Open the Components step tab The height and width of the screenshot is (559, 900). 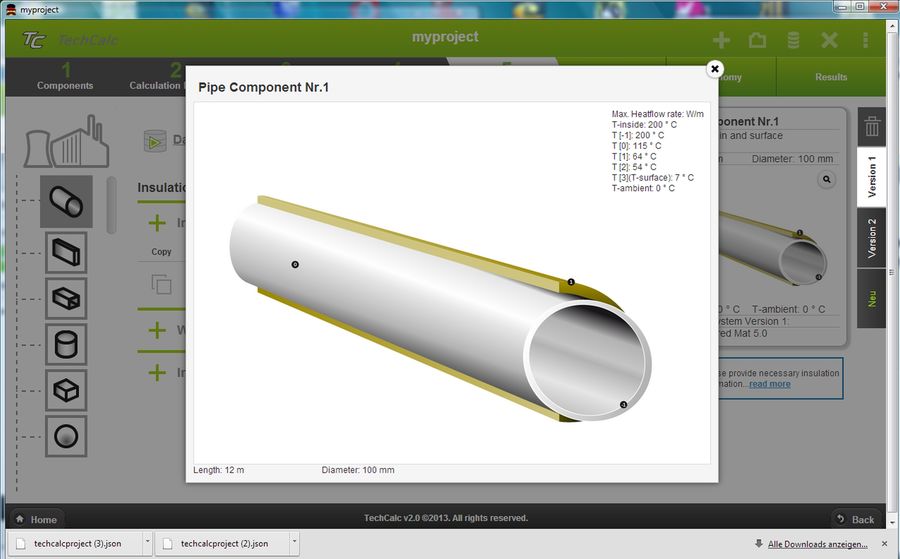(x=65, y=77)
